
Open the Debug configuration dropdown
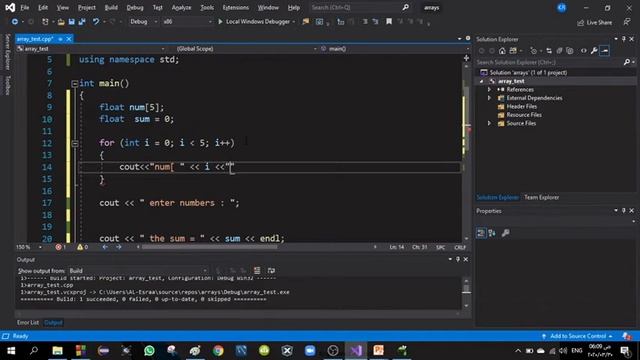tap(144, 22)
